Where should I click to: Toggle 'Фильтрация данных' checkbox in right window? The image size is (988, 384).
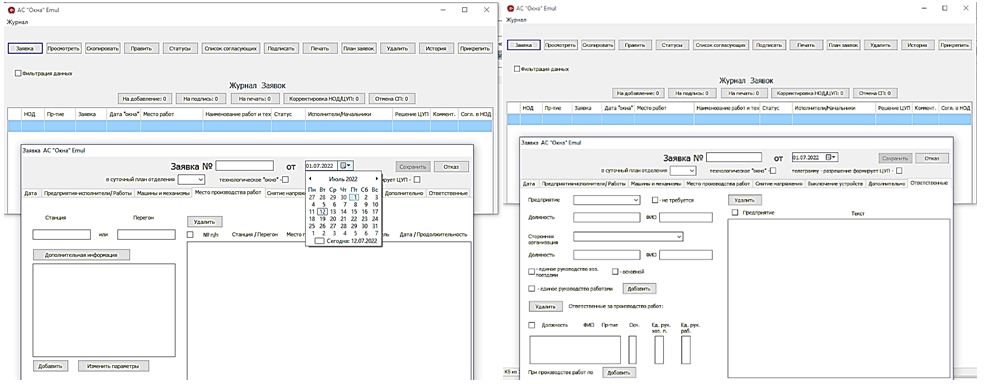(517, 69)
